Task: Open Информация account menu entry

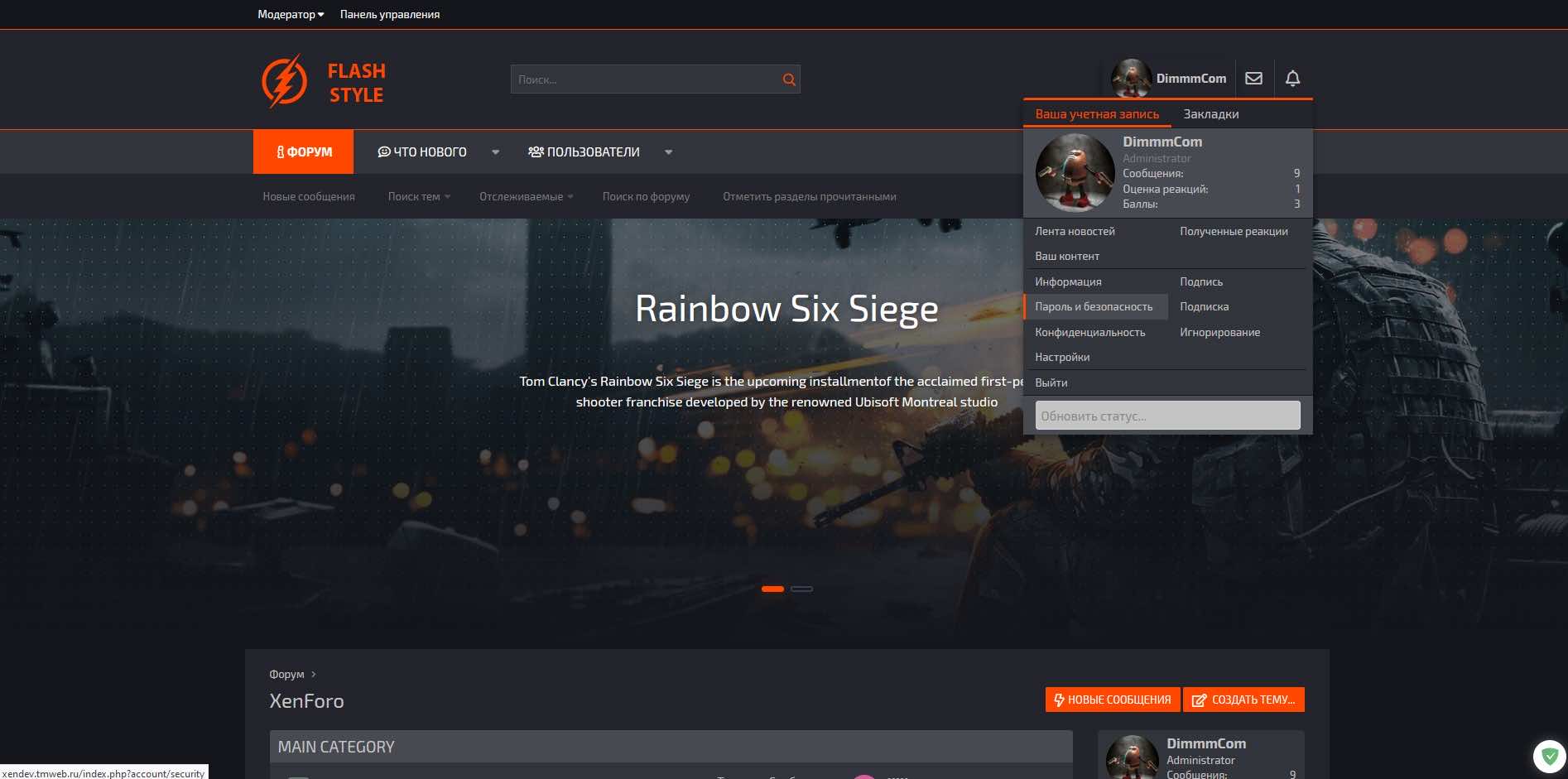Action: (1068, 281)
